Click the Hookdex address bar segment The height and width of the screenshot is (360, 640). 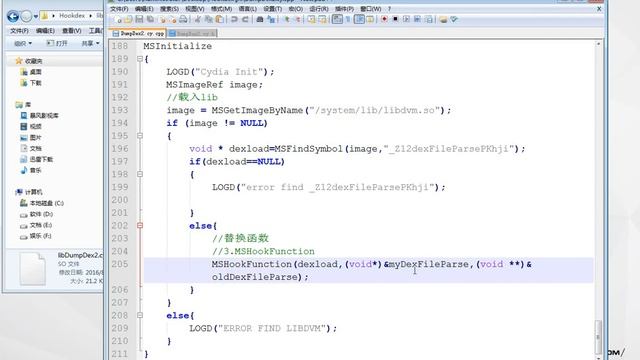72,16
